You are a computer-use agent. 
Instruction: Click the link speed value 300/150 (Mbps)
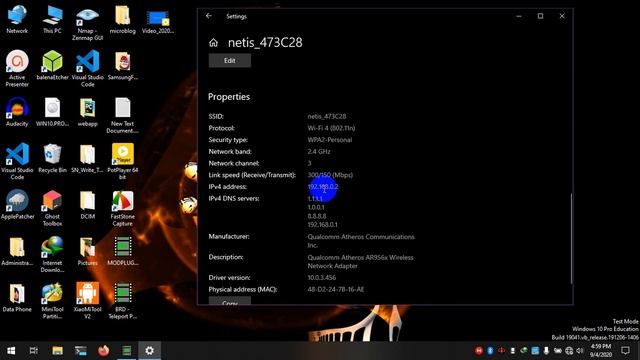(x=330, y=175)
